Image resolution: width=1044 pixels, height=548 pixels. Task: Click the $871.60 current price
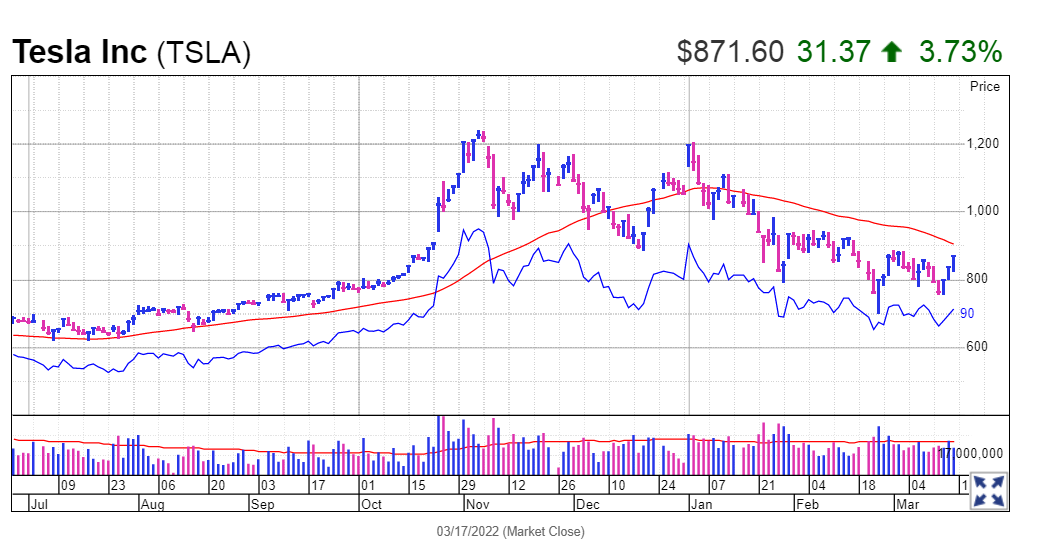(730, 52)
